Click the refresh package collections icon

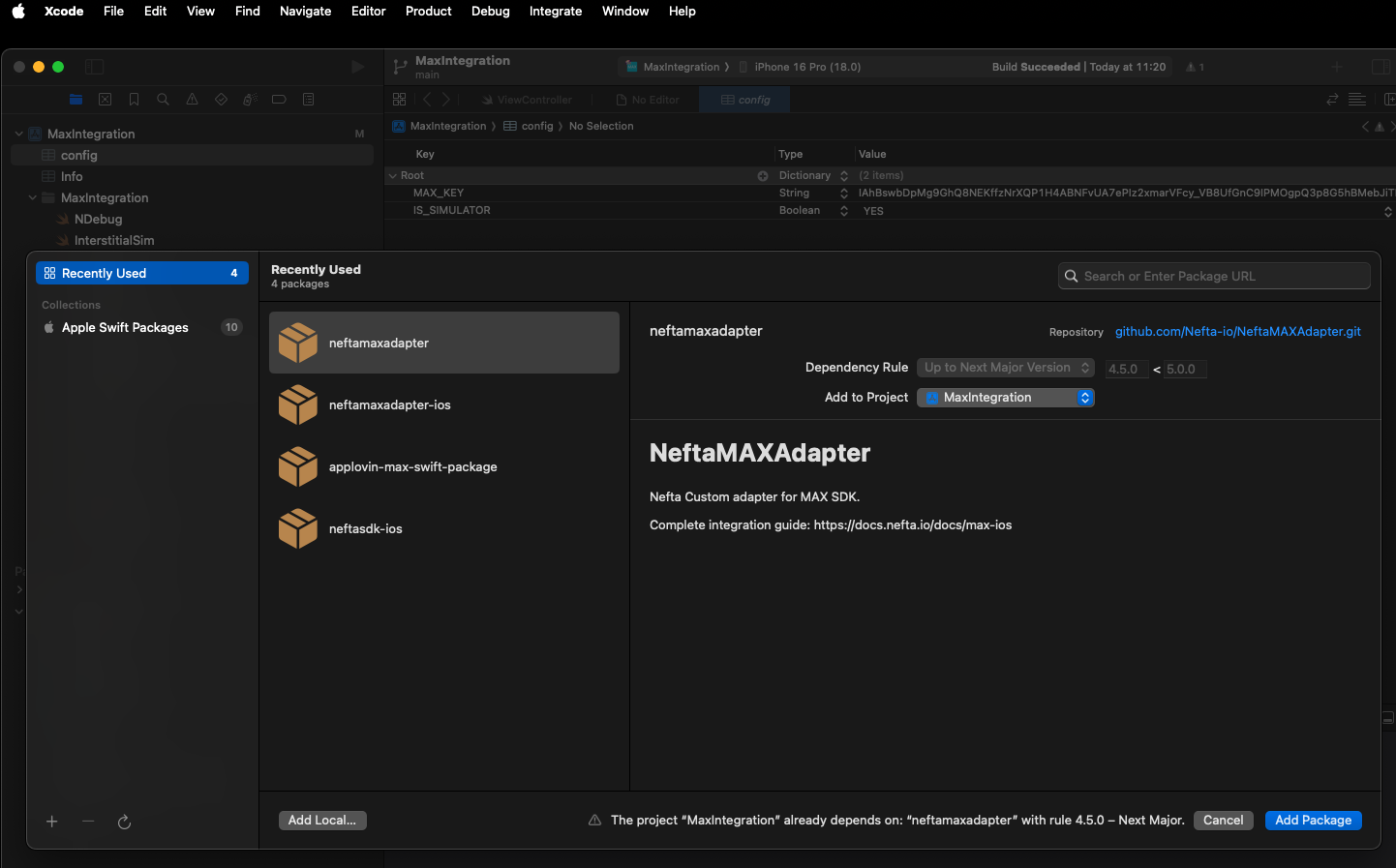(x=124, y=822)
